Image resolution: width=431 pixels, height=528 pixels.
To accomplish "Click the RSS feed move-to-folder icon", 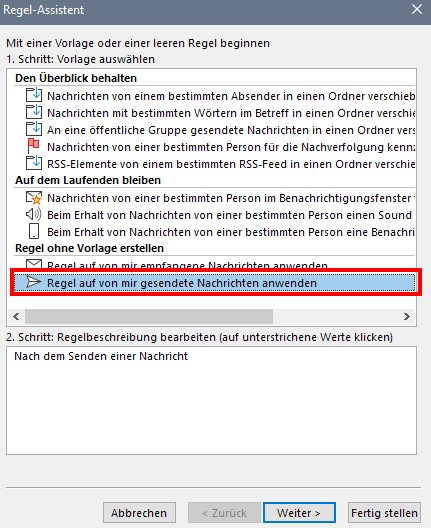I will 34,163.
